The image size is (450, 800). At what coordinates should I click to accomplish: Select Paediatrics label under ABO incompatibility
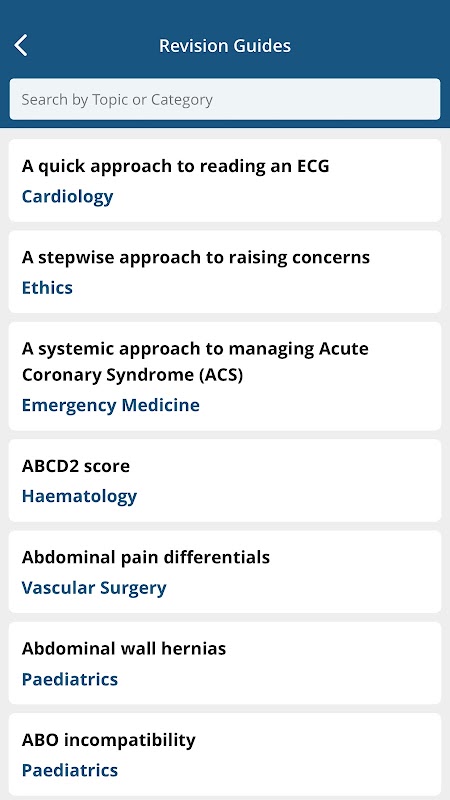pos(70,770)
